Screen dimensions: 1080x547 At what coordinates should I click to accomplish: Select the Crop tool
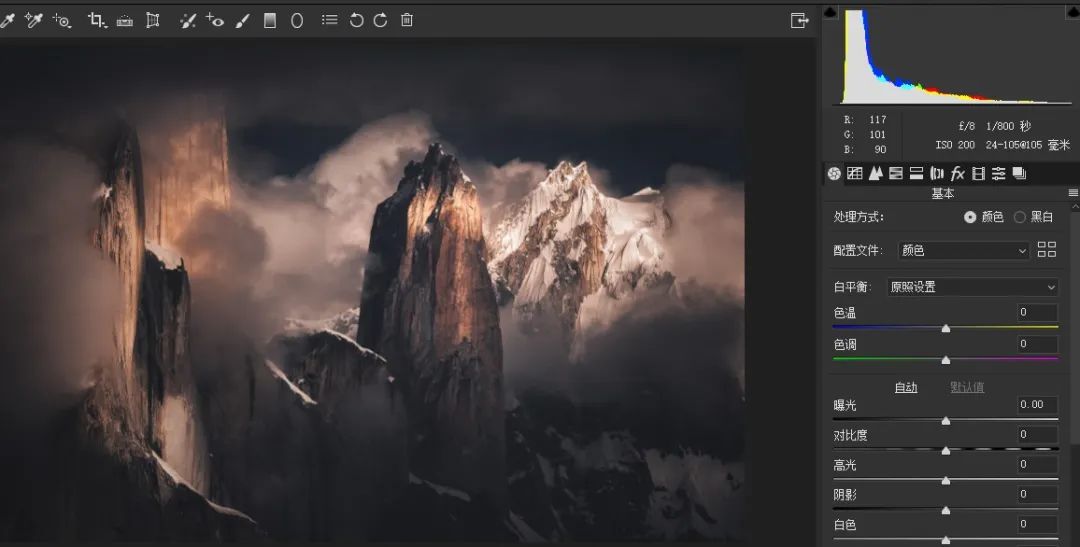tap(97, 21)
